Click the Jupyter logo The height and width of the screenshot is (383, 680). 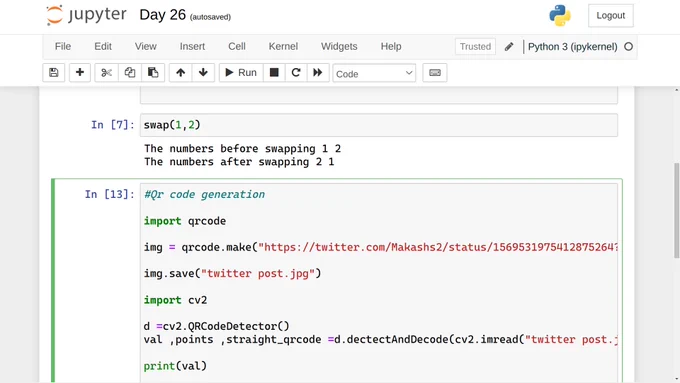pyautogui.click(x=86, y=15)
